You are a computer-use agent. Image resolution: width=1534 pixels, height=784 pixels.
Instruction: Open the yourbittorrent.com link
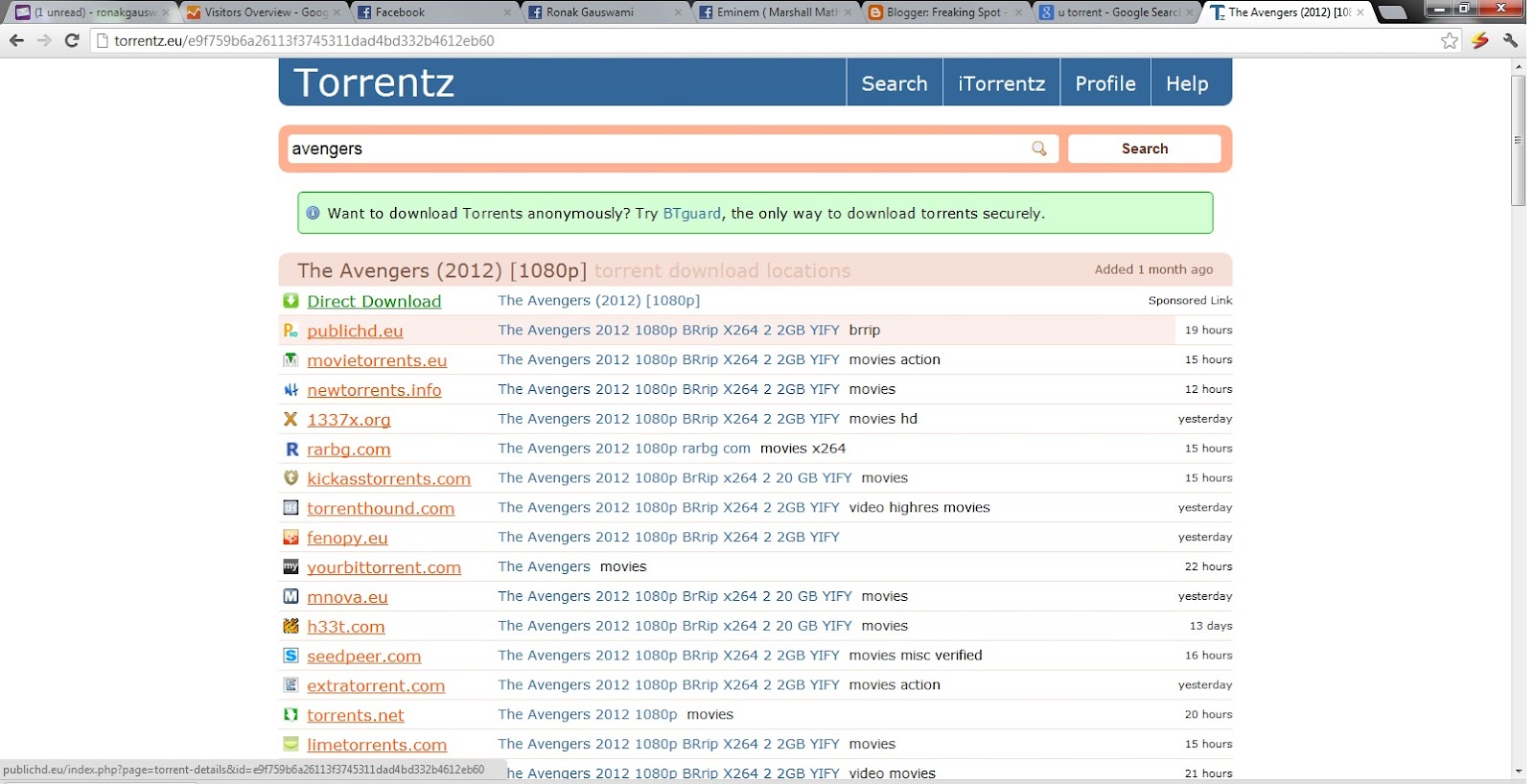(383, 567)
